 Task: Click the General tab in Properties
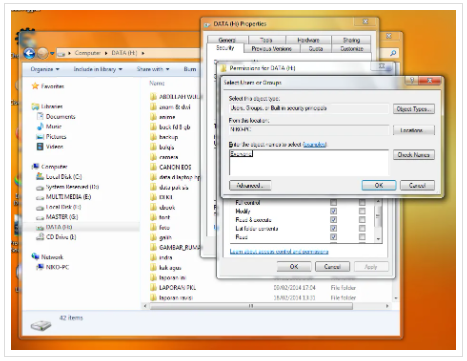(227, 40)
